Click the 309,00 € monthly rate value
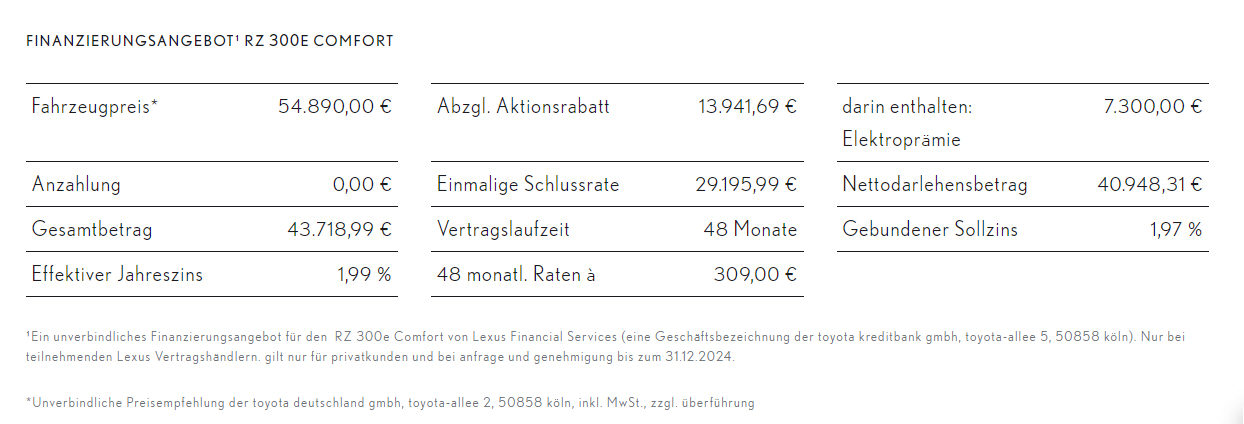 click(x=755, y=274)
